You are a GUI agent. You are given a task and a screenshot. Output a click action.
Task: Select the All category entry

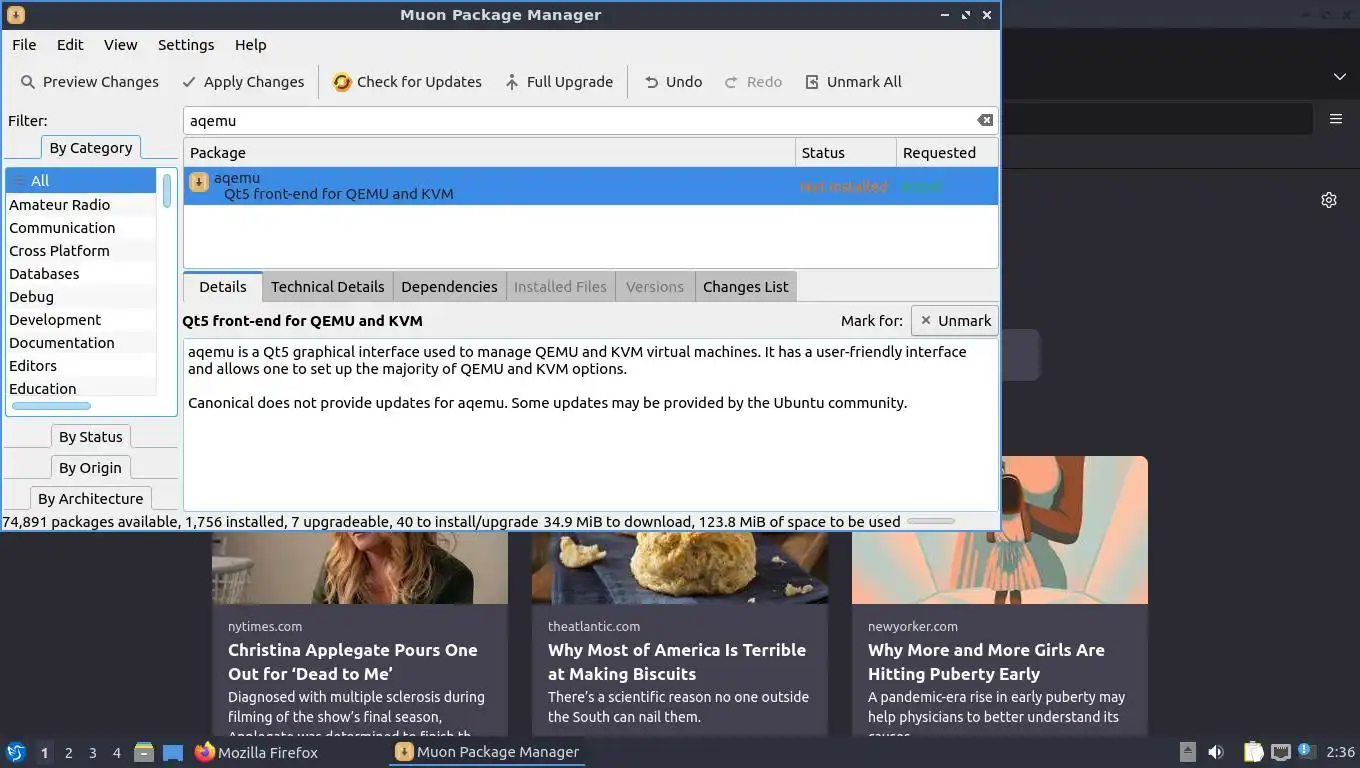pos(81,181)
